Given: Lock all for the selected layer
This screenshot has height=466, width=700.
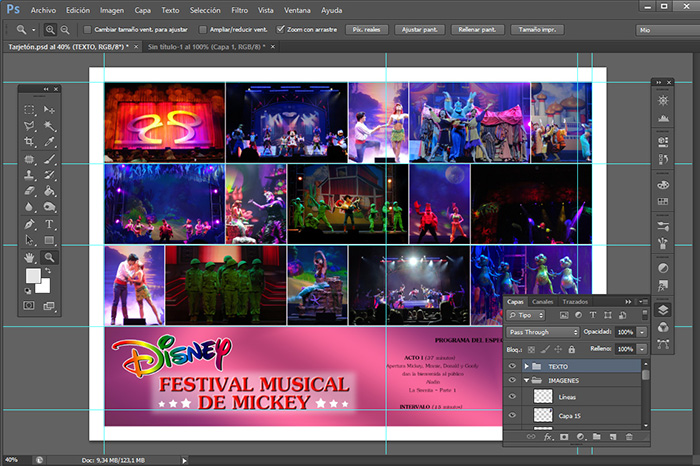Looking at the screenshot, I should point(571,350).
